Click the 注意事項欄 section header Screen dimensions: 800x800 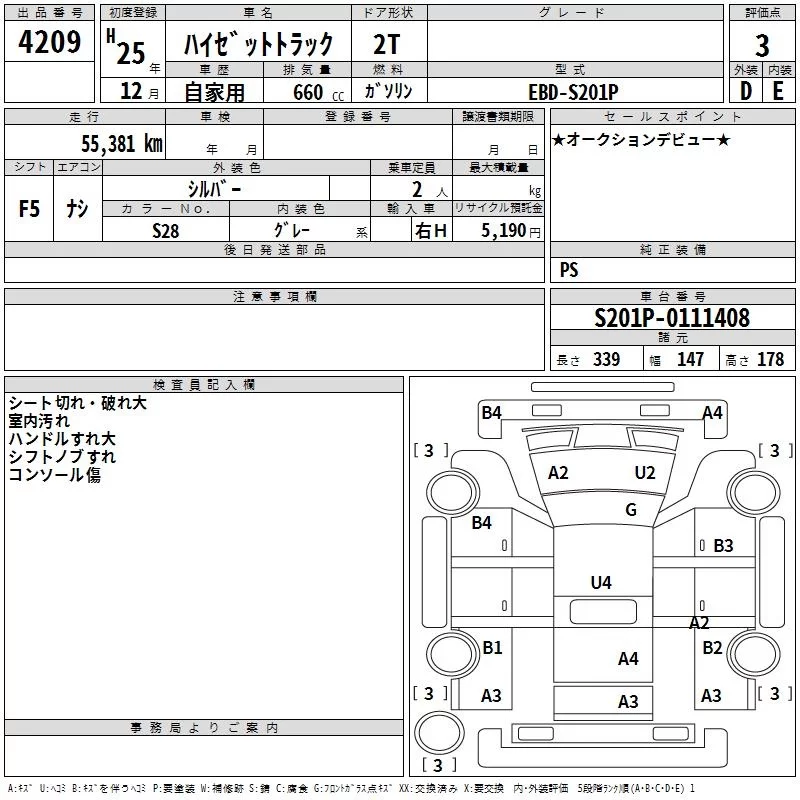[x=274, y=296]
